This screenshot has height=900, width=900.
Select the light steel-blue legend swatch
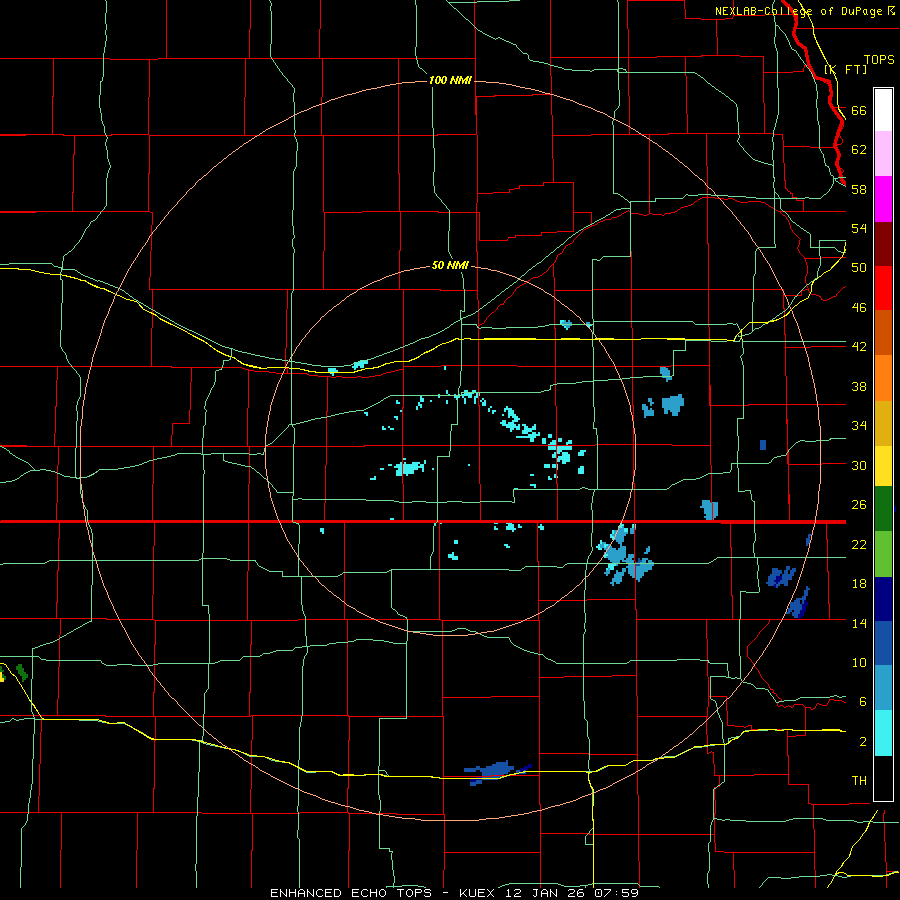pyautogui.click(x=883, y=688)
